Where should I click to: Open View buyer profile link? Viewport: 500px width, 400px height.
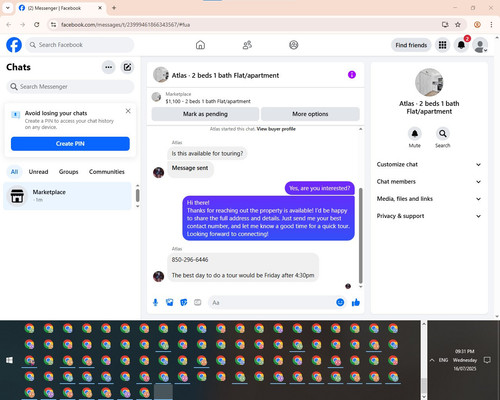pyautogui.click(x=276, y=129)
